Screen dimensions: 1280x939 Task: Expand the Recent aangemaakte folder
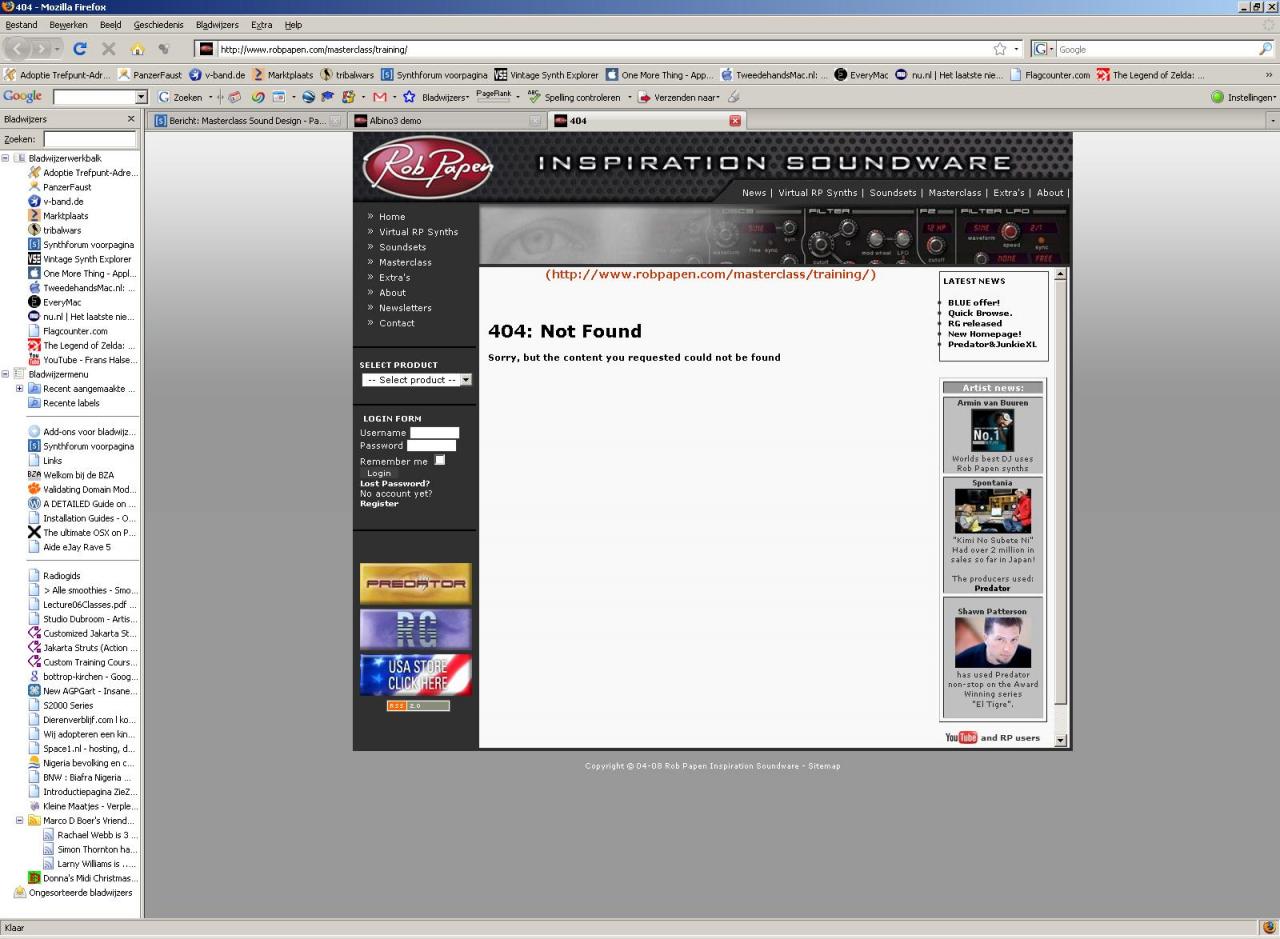[20, 388]
